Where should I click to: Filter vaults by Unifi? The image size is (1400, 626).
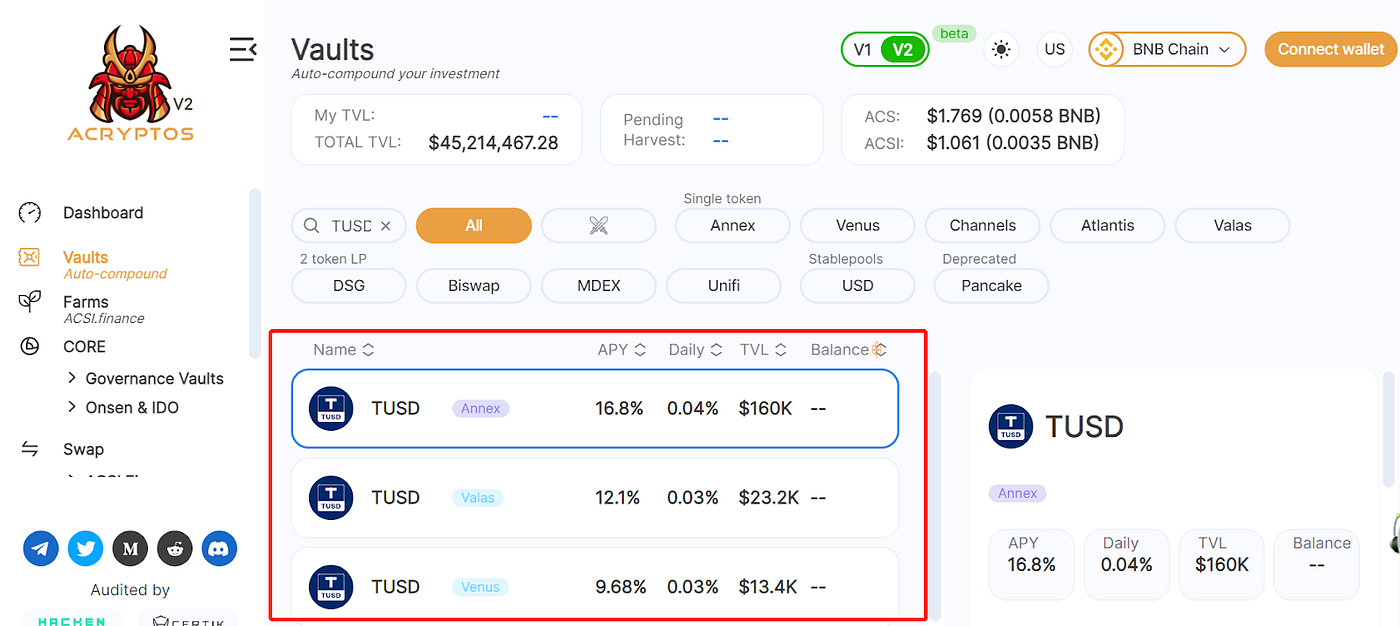click(x=724, y=286)
